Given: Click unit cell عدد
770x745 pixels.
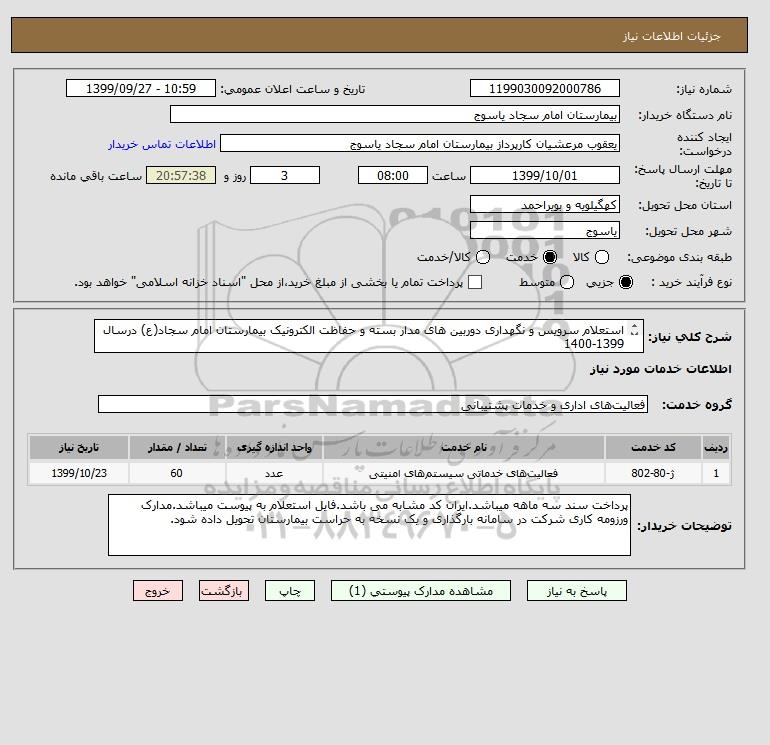Looking at the screenshot, I should 274,473.
